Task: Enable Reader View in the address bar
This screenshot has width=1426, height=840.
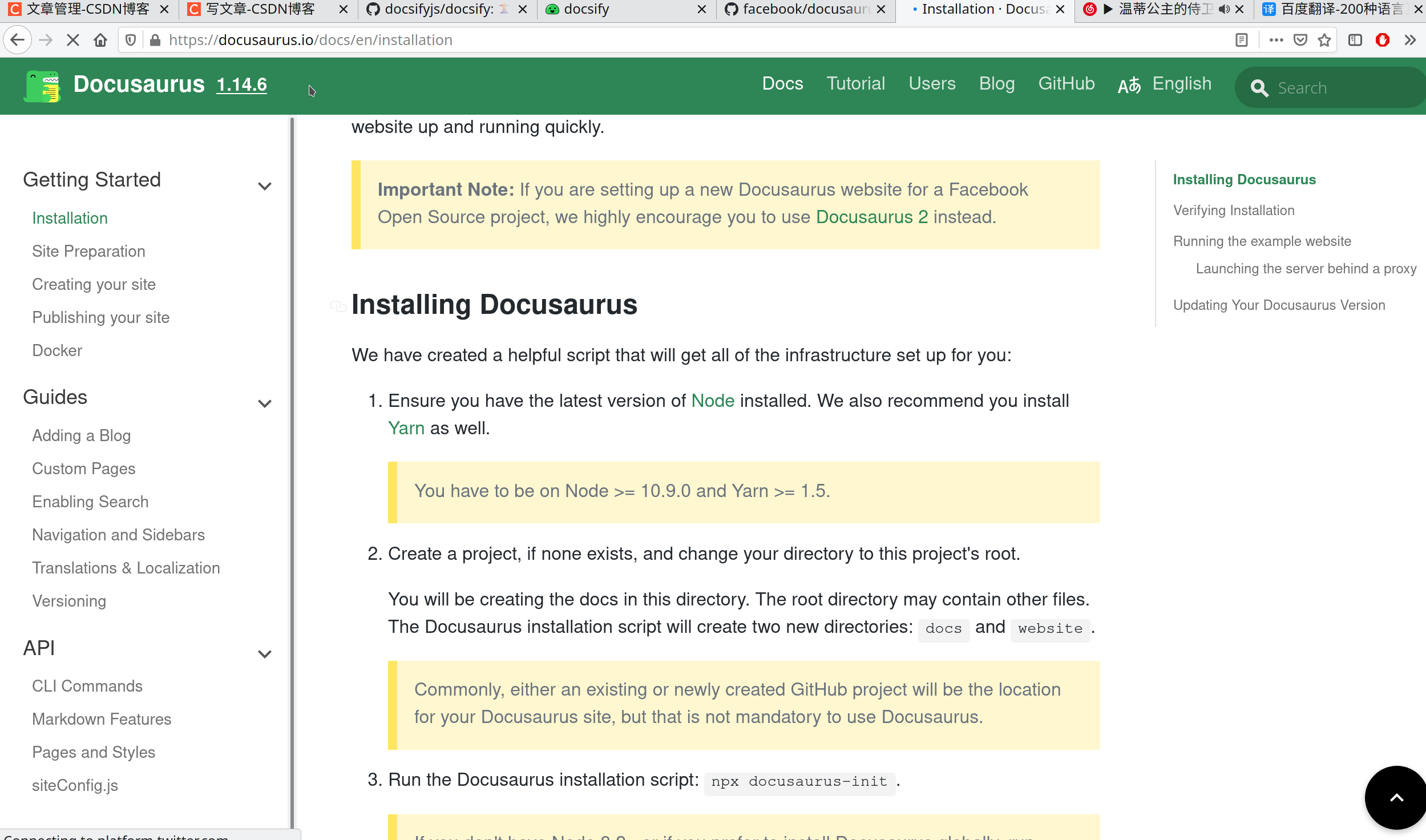Action: click(x=1241, y=39)
